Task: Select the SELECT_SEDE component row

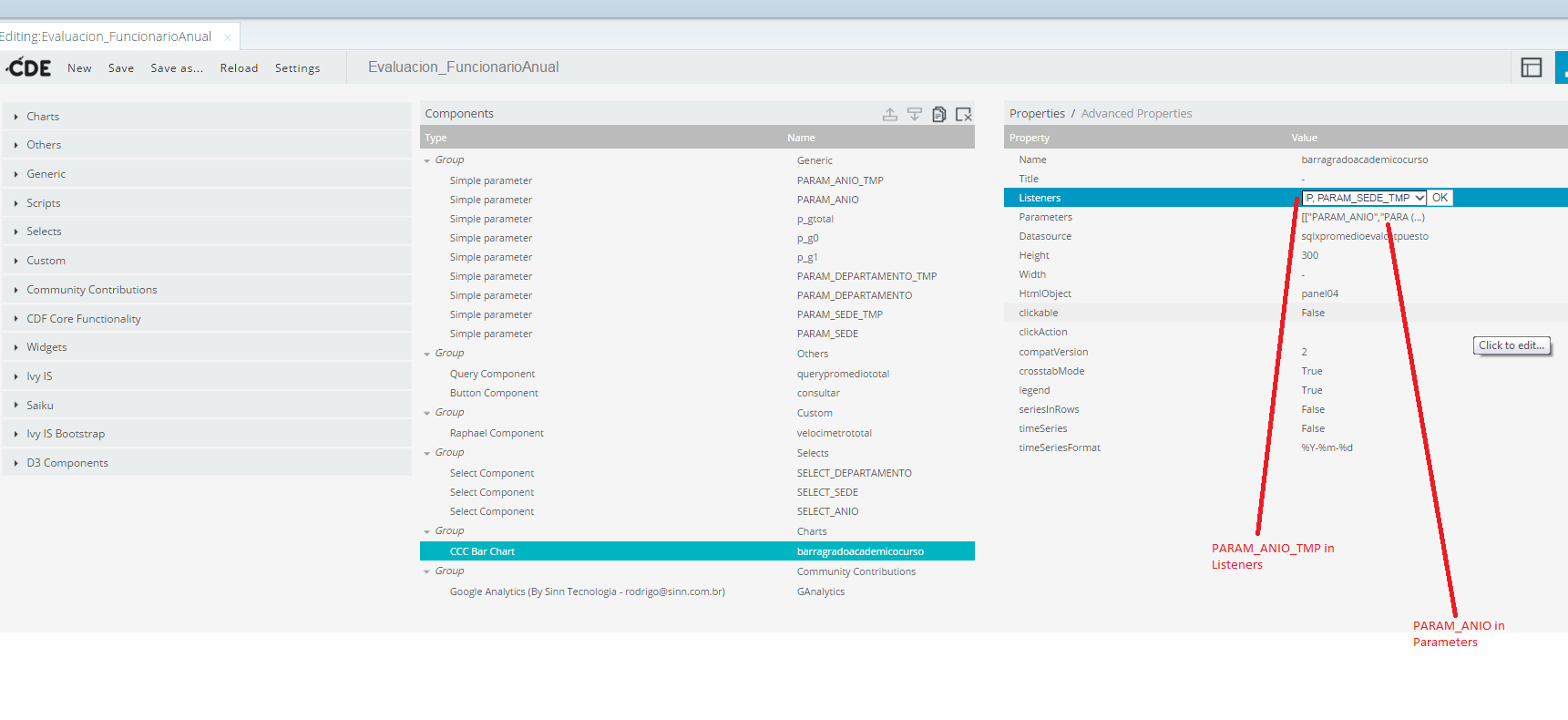Action: pyautogui.click(x=697, y=492)
